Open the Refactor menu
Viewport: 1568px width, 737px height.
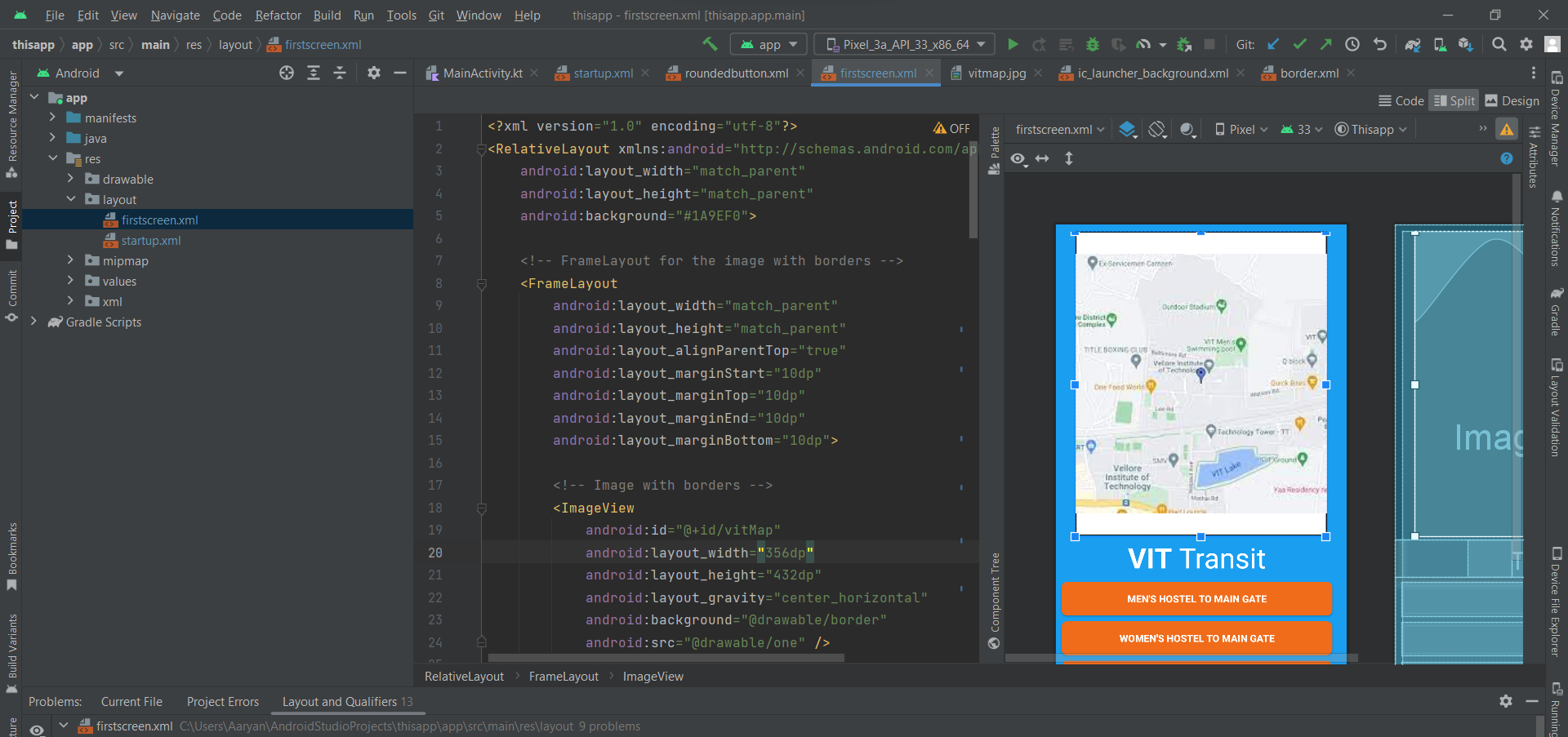tap(278, 15)
